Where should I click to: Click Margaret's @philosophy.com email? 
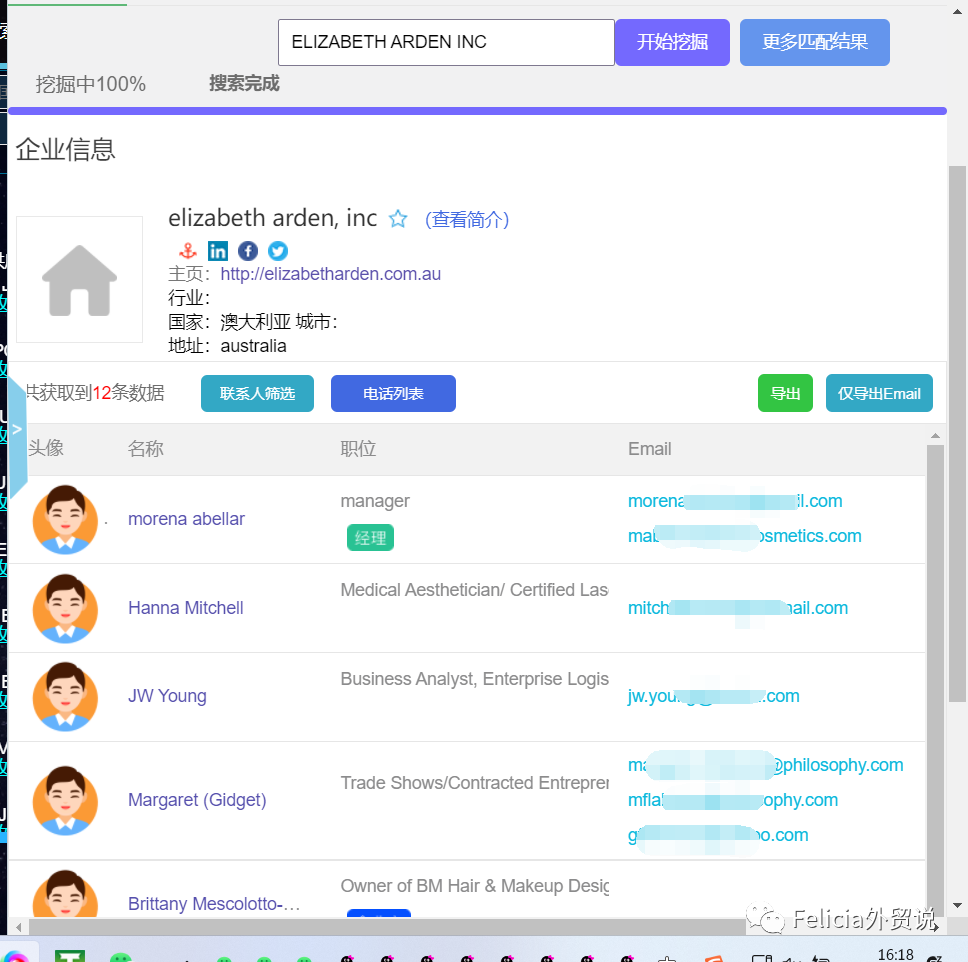pos(766,765)
